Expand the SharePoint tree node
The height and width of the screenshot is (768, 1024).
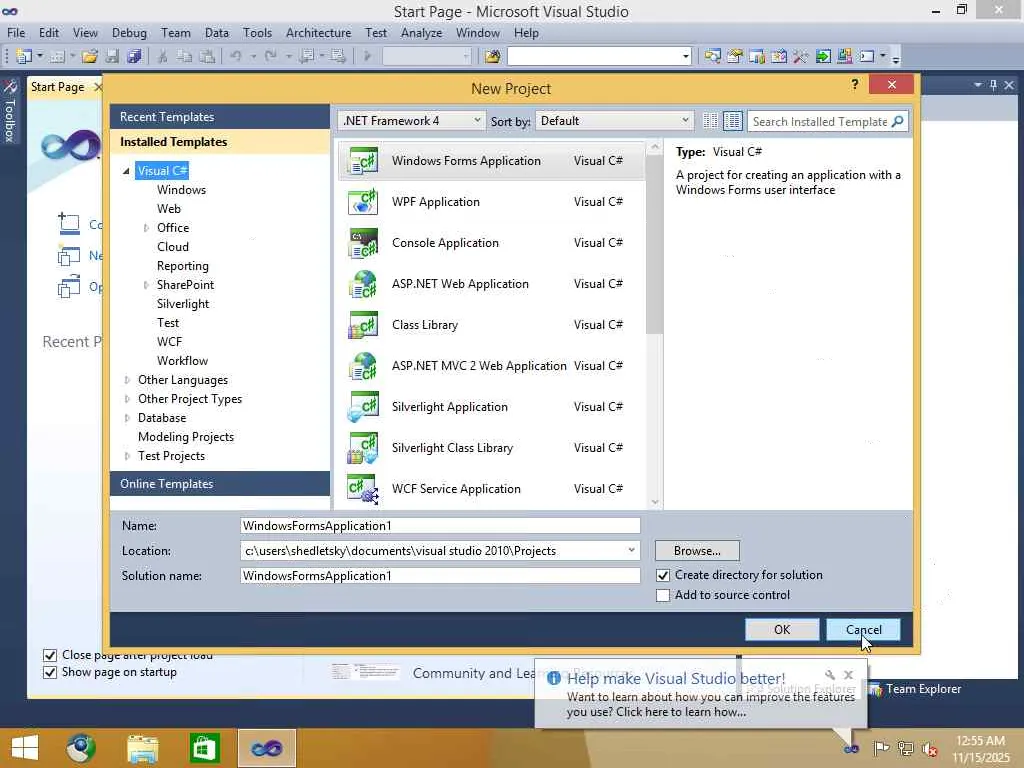(x=146, y=285)
